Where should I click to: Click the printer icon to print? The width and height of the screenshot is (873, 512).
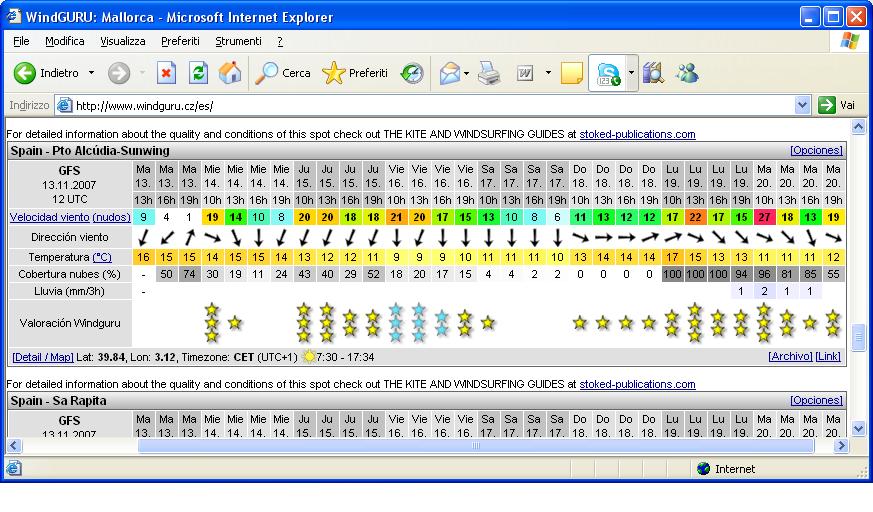488,73
